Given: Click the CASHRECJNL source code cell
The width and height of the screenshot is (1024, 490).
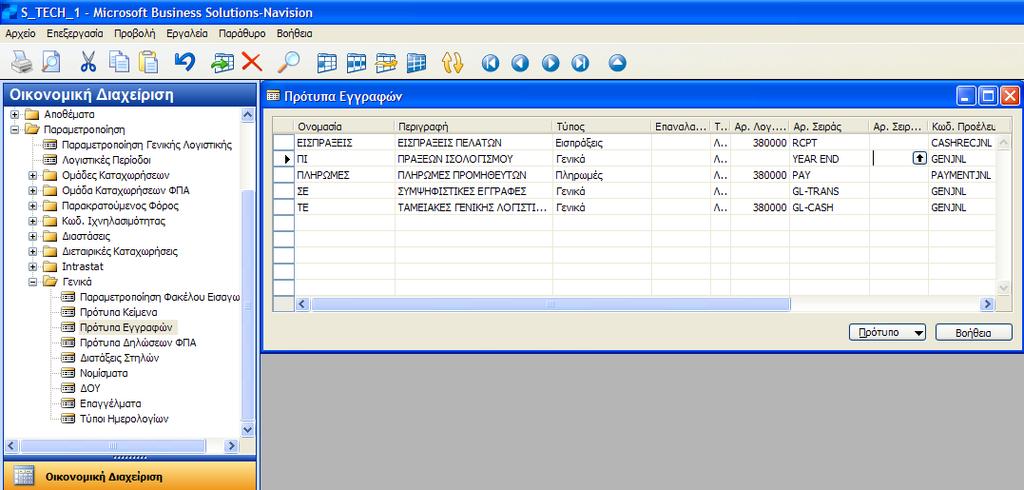Looking at the screenshot, I should [x=961, y=142].
